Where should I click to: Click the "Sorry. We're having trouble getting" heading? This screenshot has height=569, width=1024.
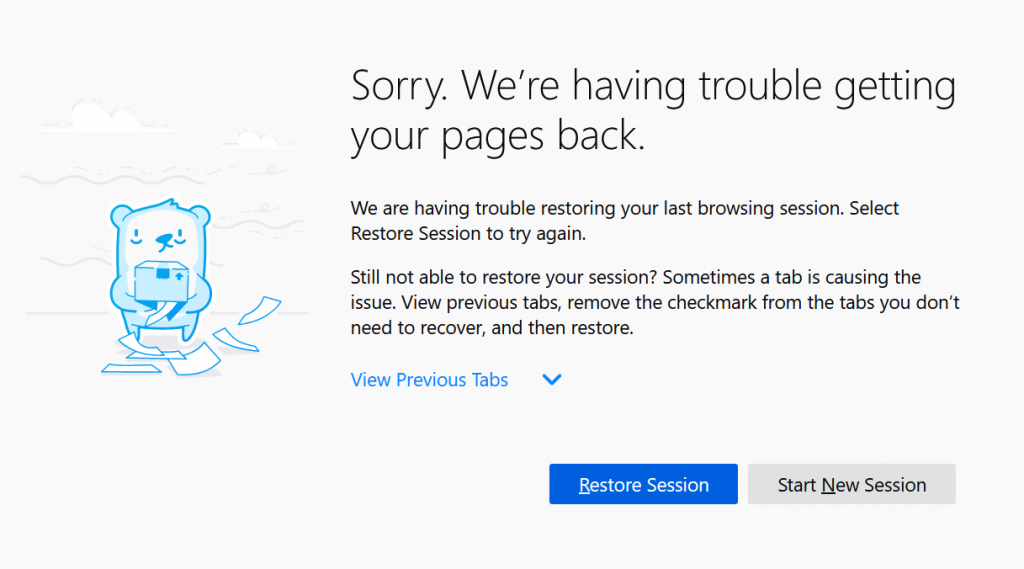click(653, 88)
